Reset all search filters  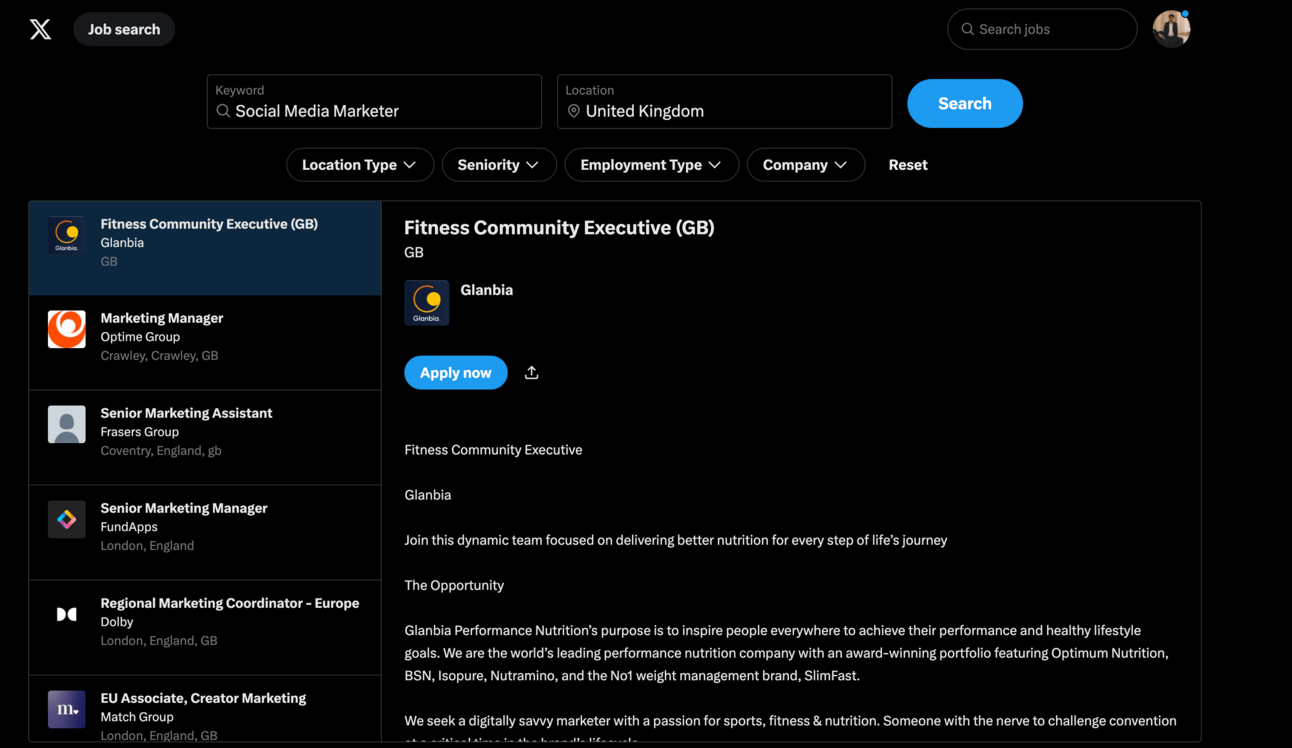908,165
